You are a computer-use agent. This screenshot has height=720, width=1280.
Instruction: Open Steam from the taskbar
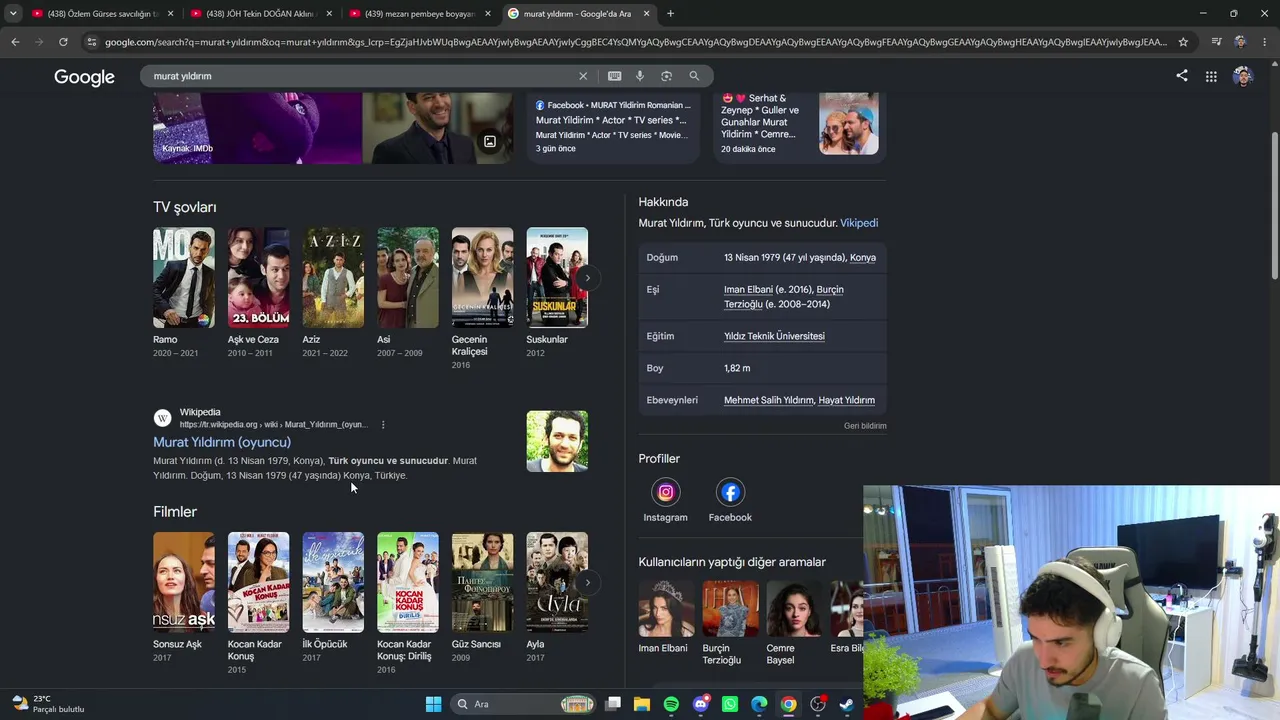(847, 704)
